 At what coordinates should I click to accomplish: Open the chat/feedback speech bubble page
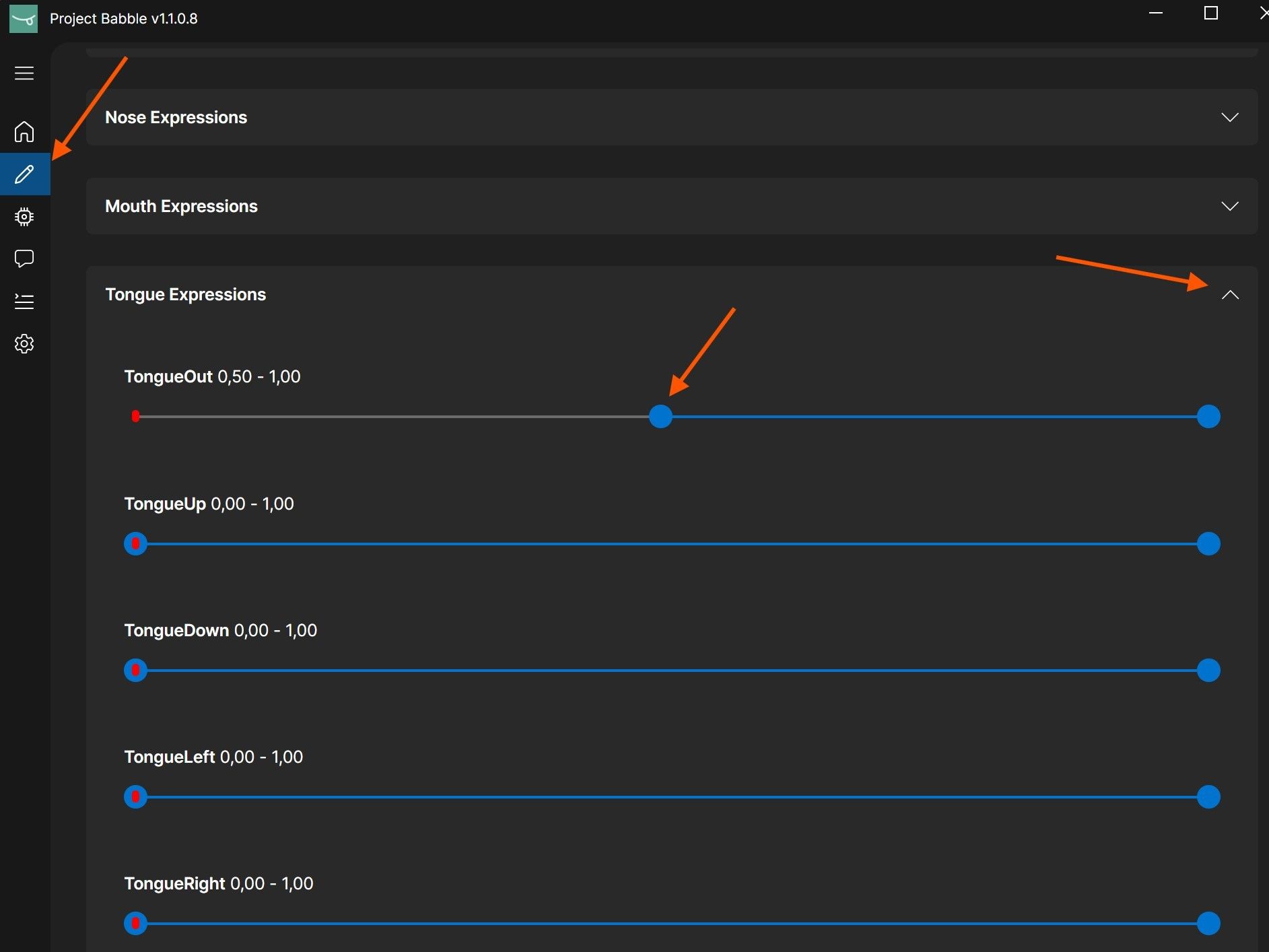point(24,259)
